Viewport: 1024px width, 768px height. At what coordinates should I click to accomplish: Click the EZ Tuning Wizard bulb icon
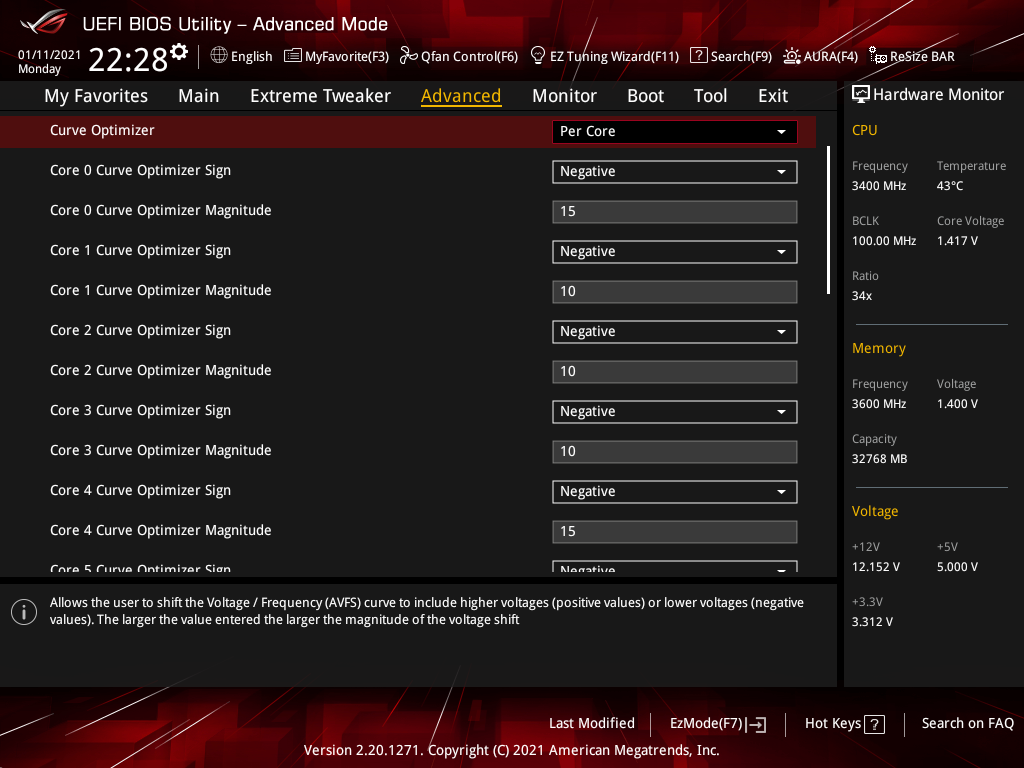[537, 56]
